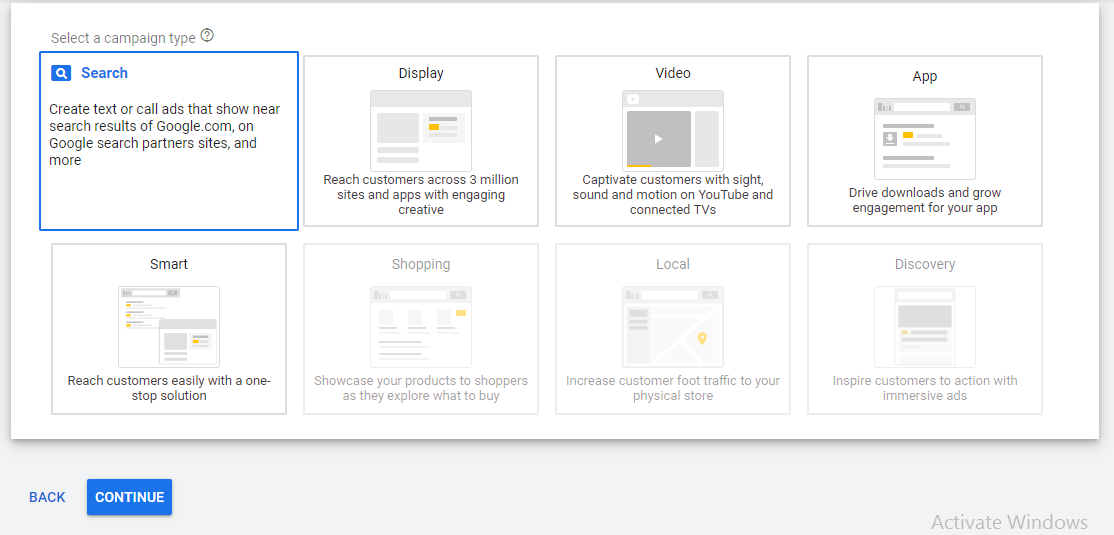The image size is (1114, 535).
Task: Open the campaign type help tooltip icon
Action: click(x=207, y=36)
